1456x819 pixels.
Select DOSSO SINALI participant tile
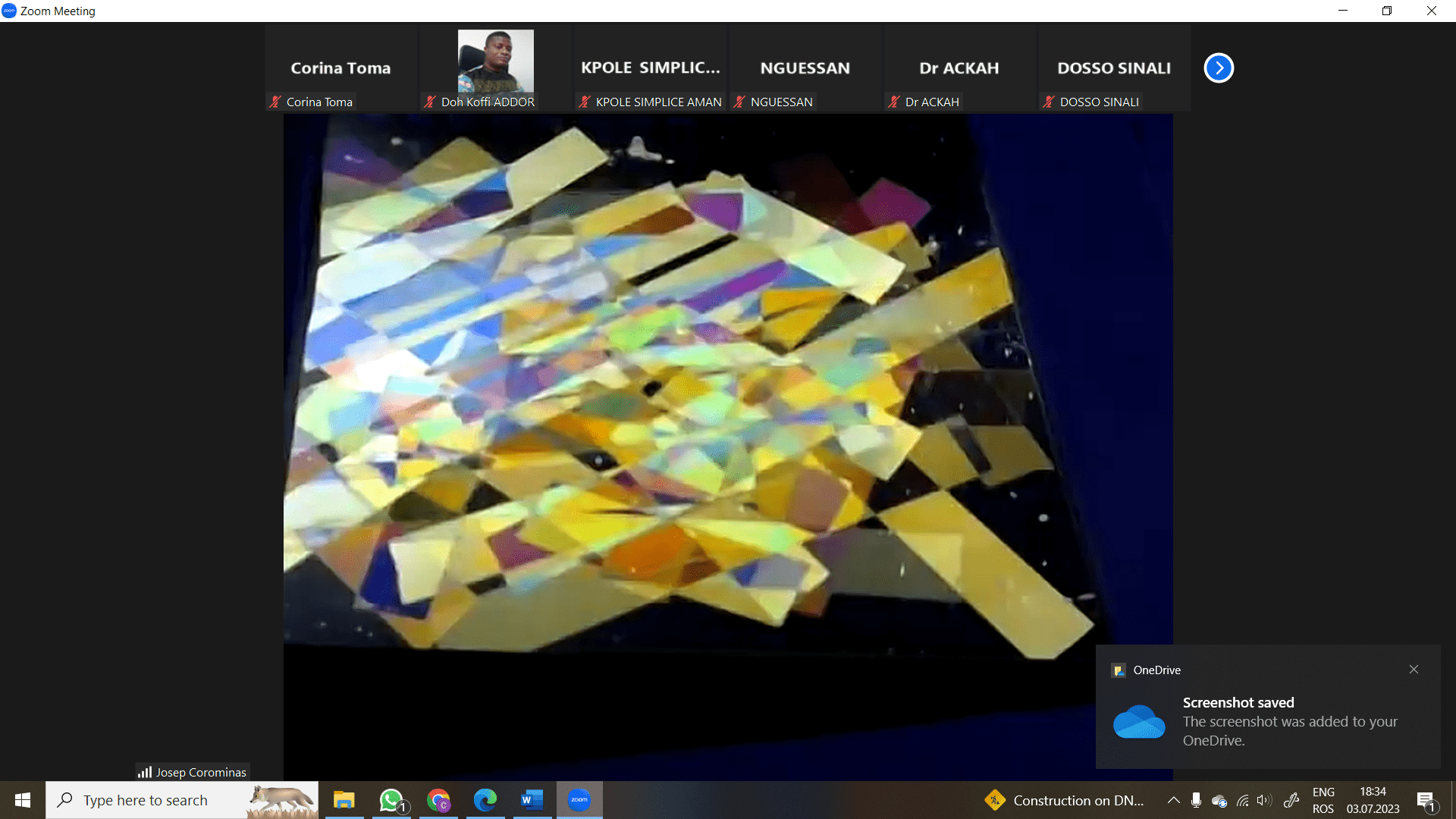coord(1115,67)
